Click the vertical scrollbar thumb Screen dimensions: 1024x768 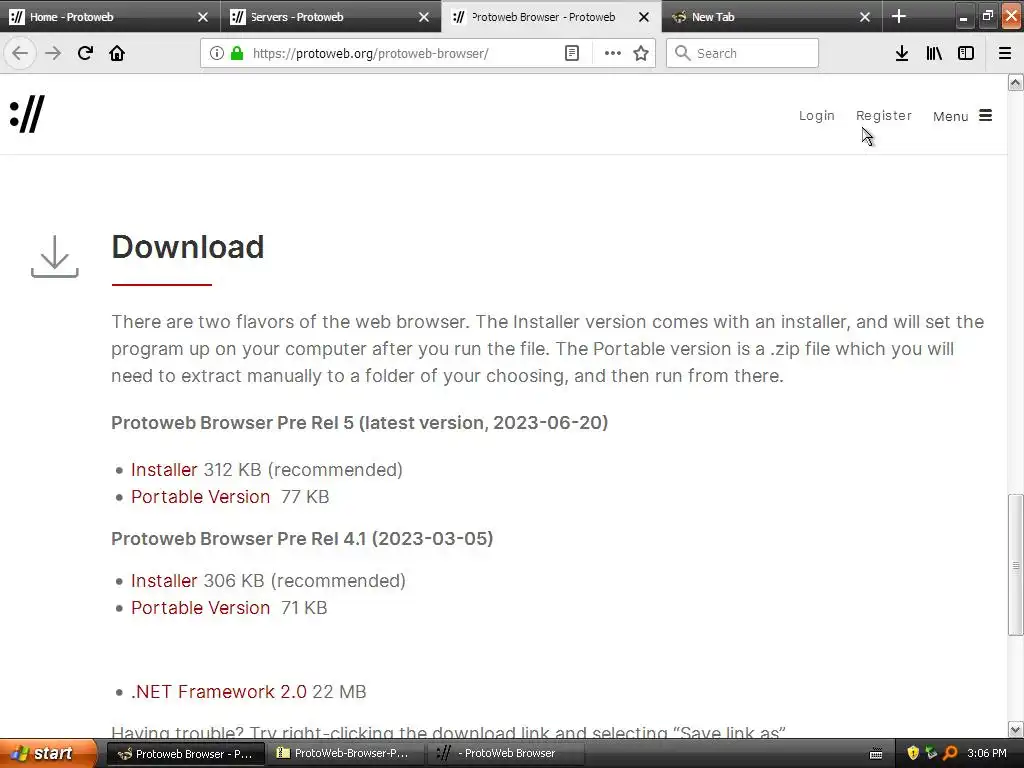pos(1016,565)
